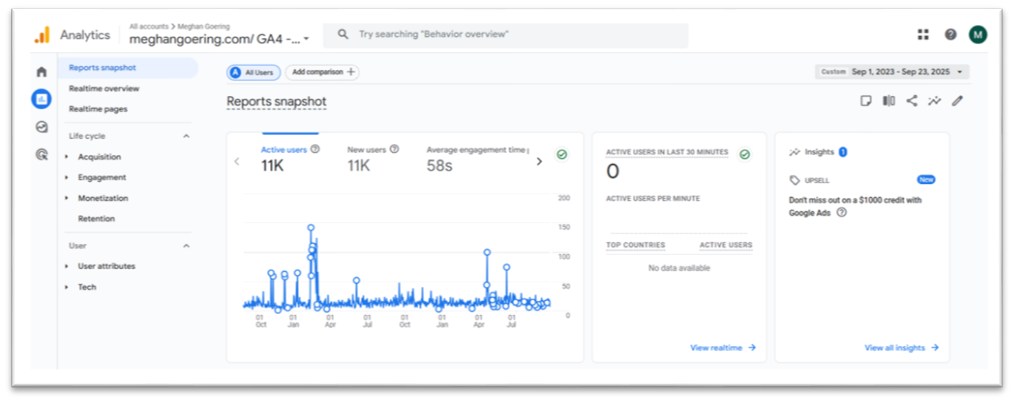The height and width of the screenshot is (401, 1013).
Task: Click the Help question mark icon
Action: [950, 34]
